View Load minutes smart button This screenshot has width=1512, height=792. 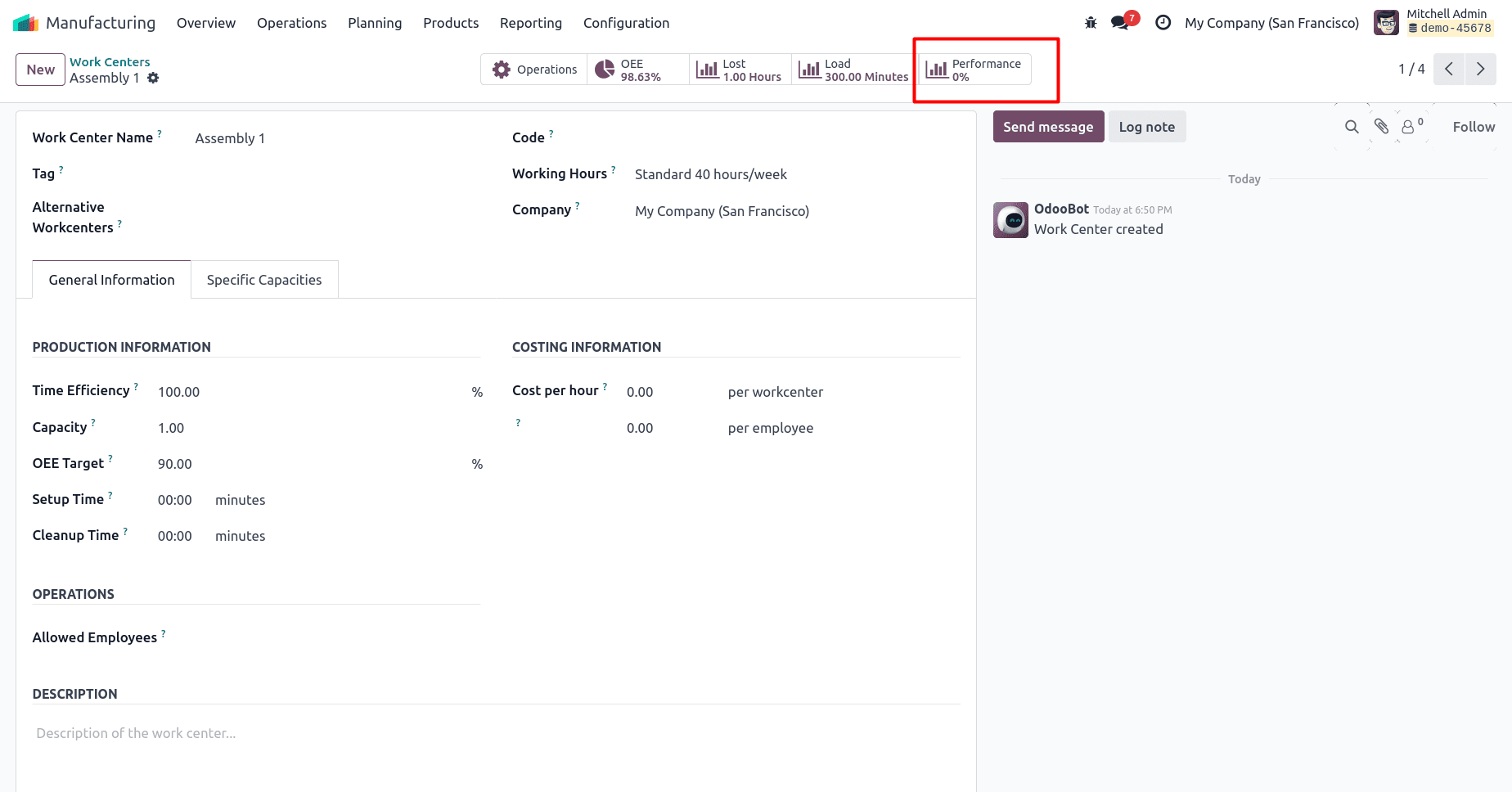tap(852, 70)
